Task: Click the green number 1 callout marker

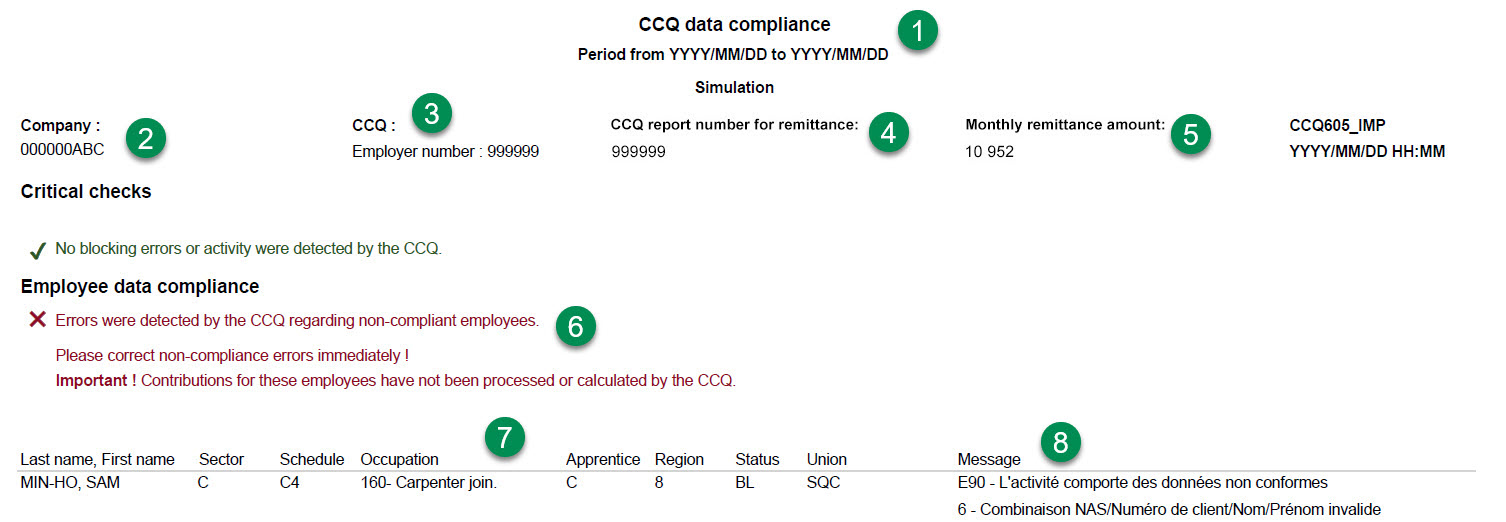Action: click(x=917, y=29)
